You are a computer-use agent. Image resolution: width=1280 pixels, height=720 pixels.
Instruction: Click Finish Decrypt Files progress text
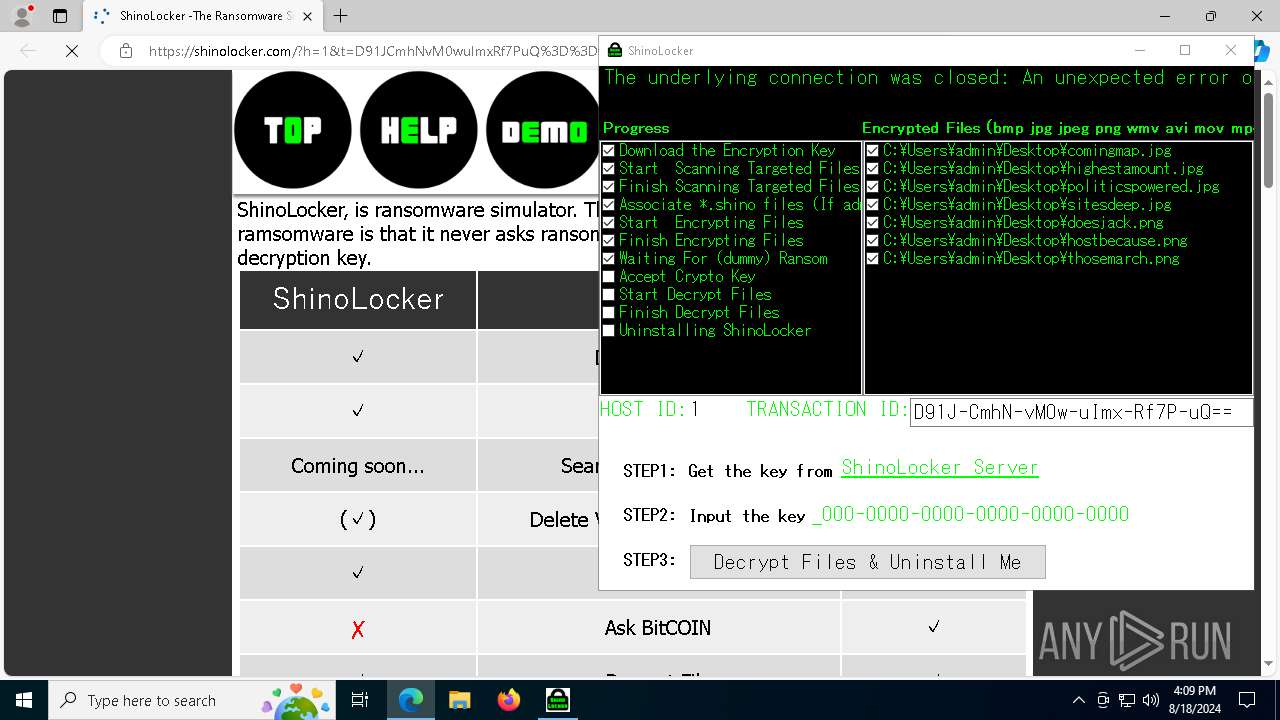pos(699,312)
